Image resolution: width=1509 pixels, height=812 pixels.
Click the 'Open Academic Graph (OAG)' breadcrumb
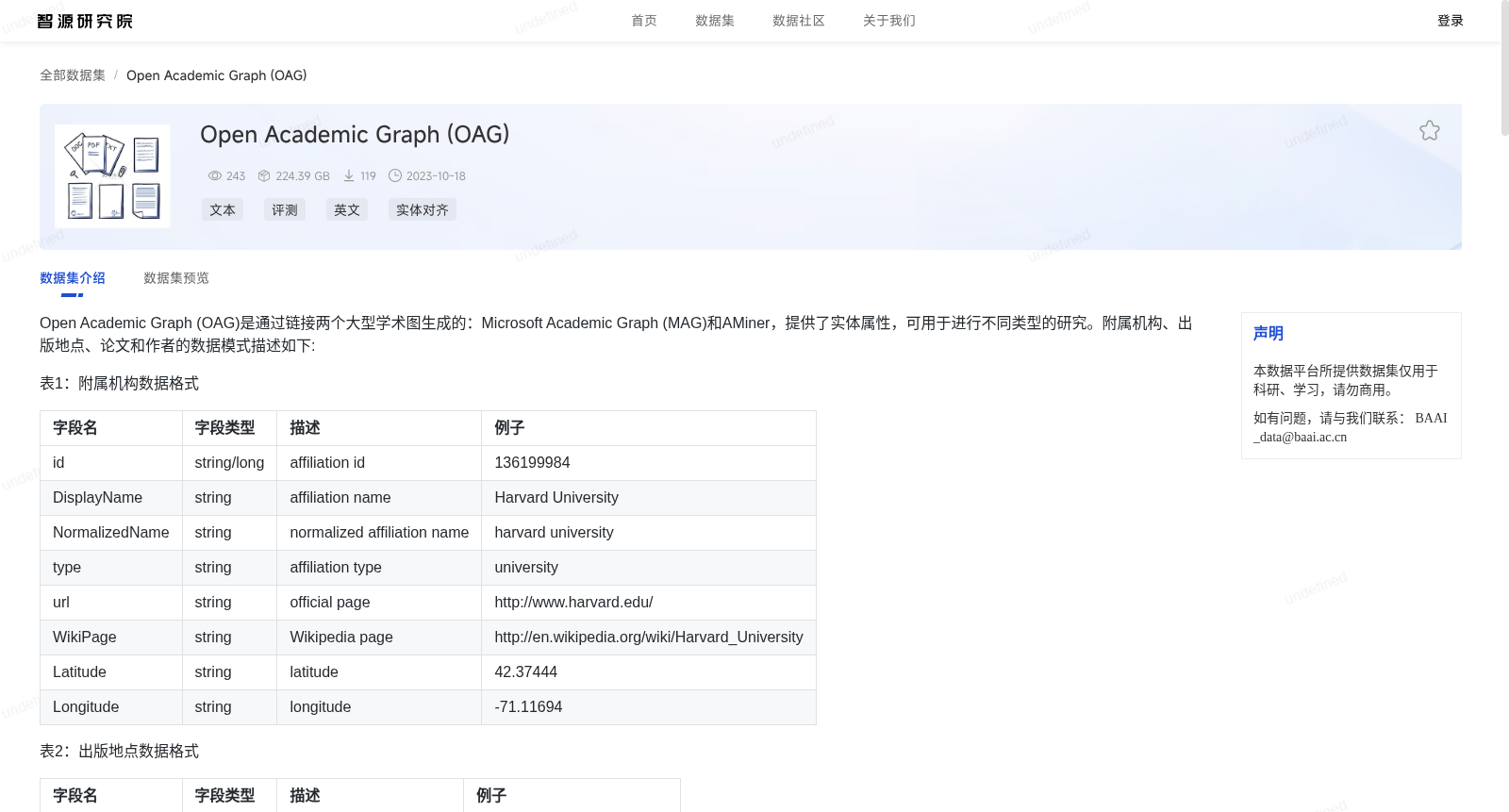pyautogui.click(x=217, y=75)
